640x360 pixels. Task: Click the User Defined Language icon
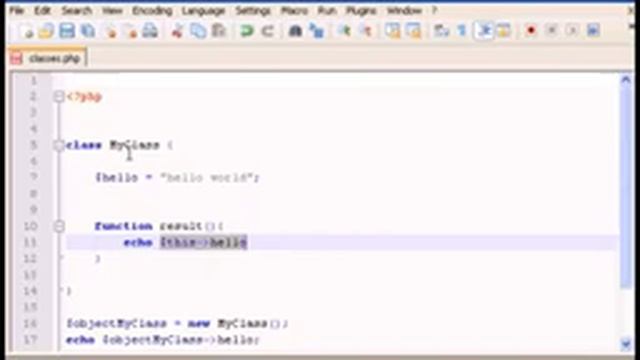click(x=504, y=31)
